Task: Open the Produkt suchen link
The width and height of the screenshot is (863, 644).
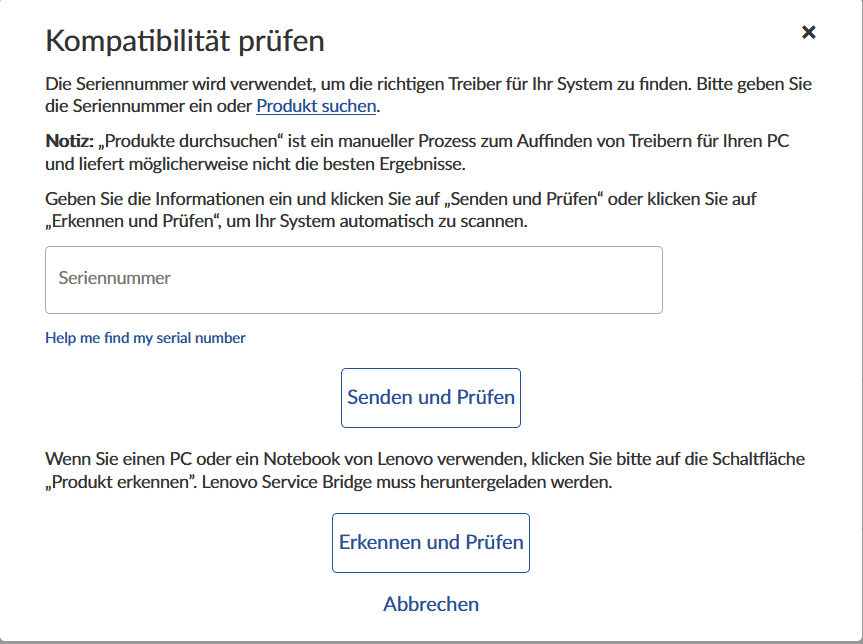Action: click(x=316, y=106)
